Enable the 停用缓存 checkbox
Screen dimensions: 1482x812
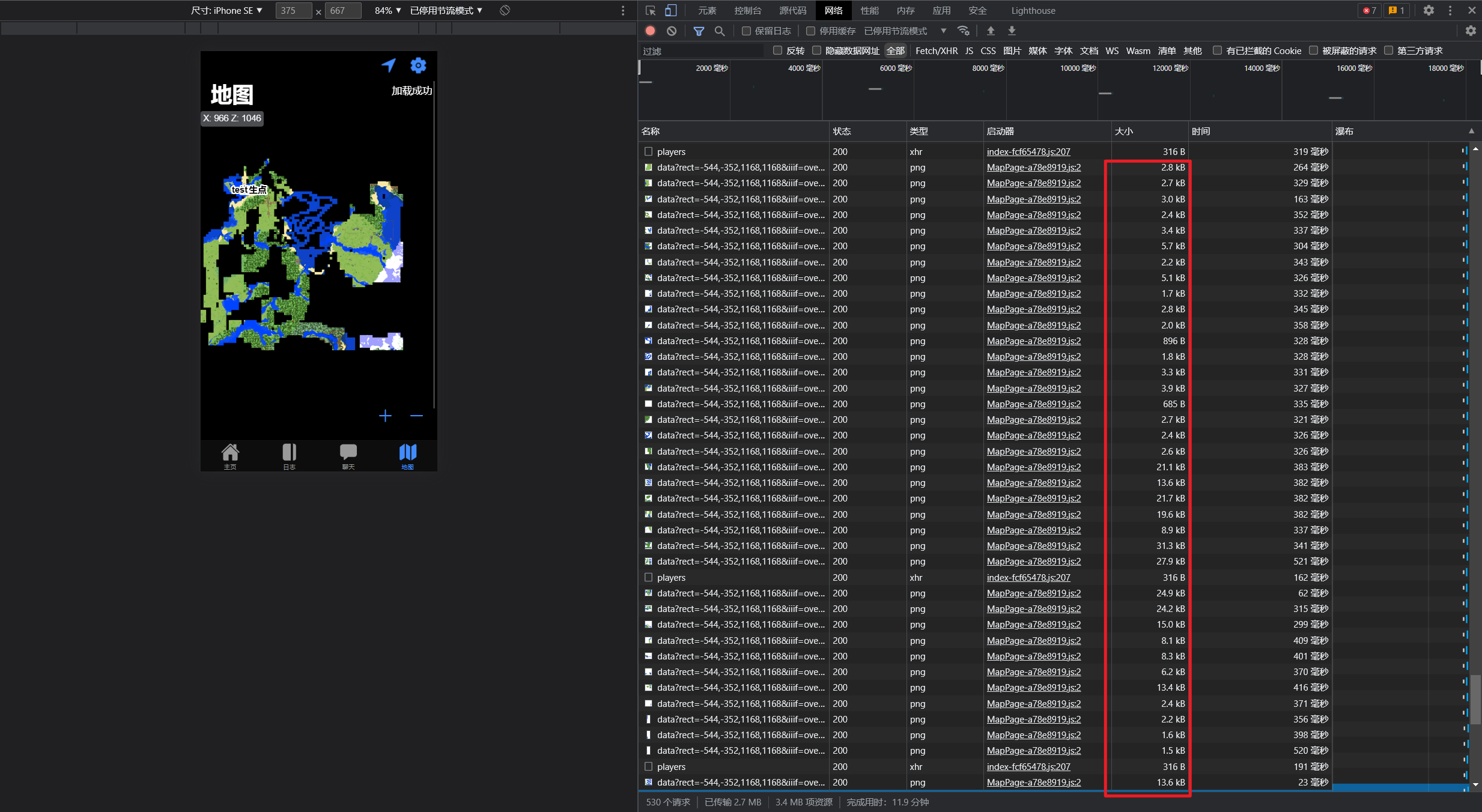coord(810,31)
